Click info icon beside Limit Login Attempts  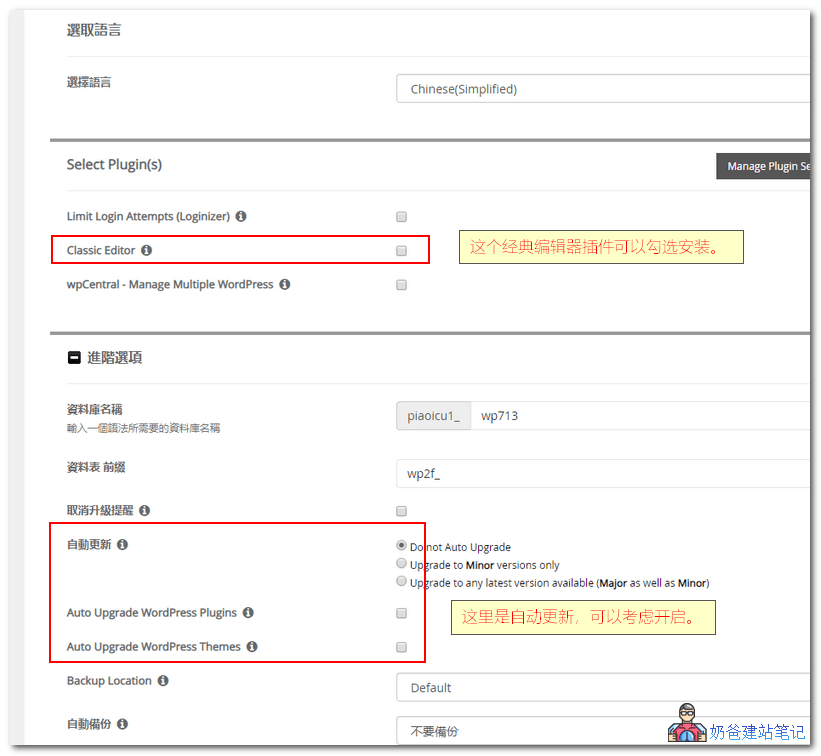tap(241, 216)
